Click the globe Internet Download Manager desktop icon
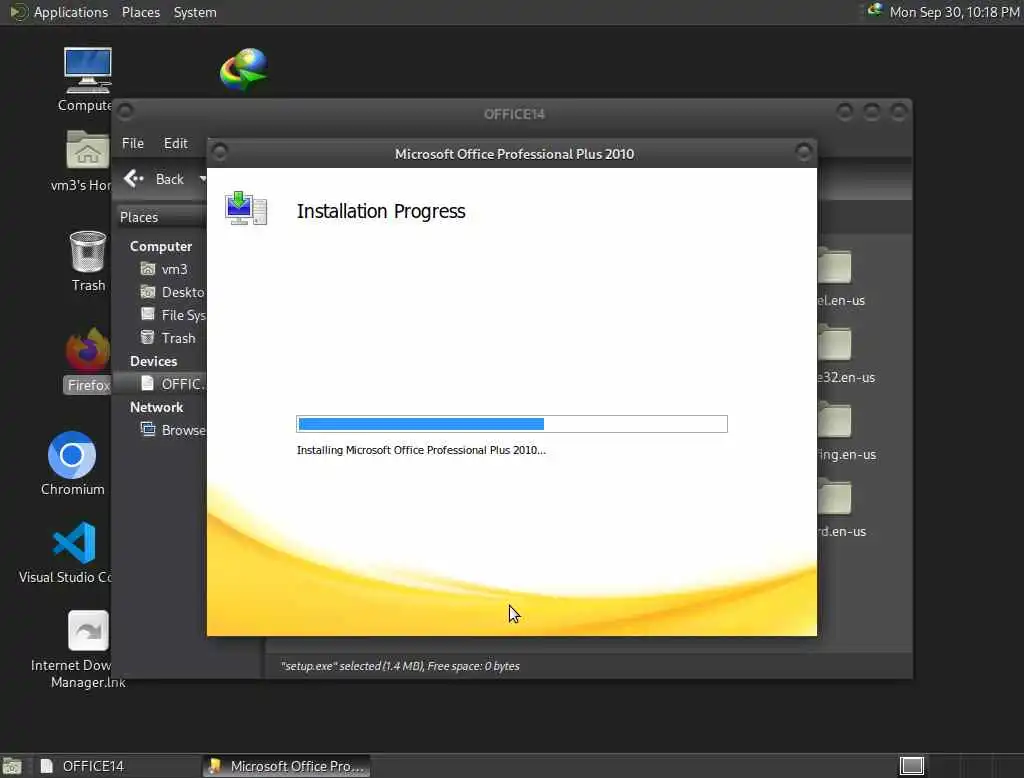Screen dimensions: 1024x778 [x=244, y=69]
